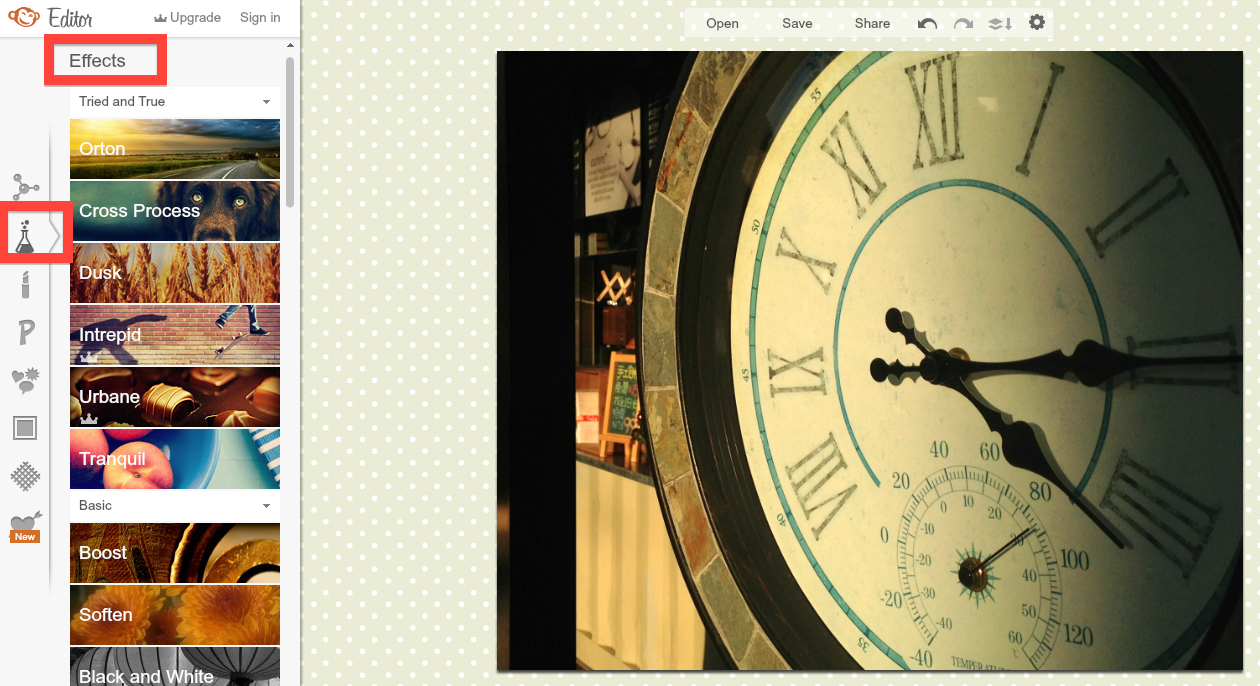Screen dimensions: 1260x686
Task: Open the Themes apple icon marked New
Action: [25, 526]
